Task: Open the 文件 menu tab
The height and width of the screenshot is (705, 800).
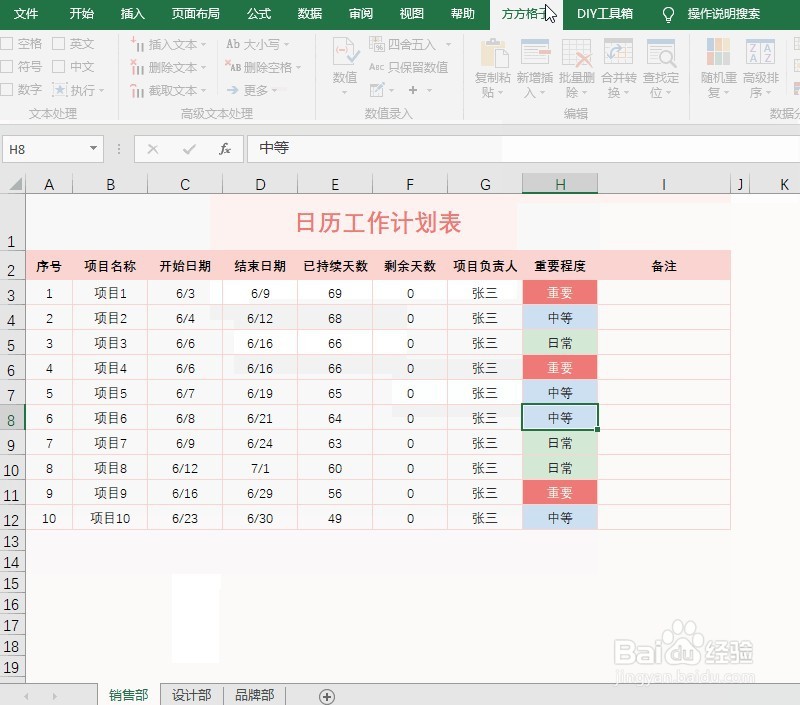Action: 26,14
